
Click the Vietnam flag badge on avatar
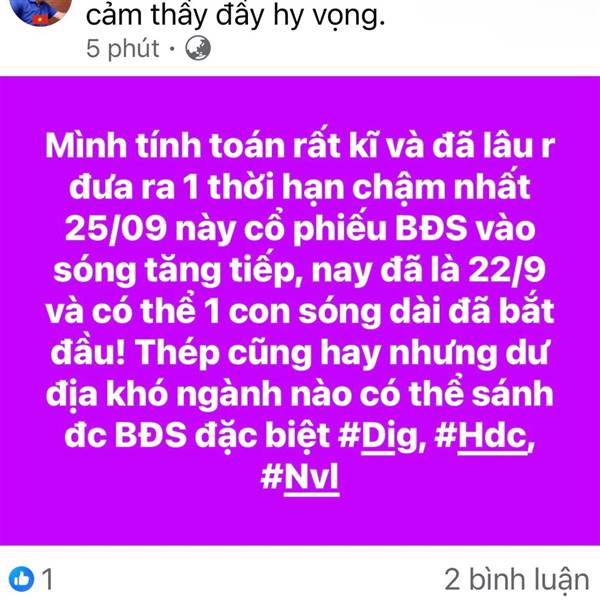(x=41, y=19)
